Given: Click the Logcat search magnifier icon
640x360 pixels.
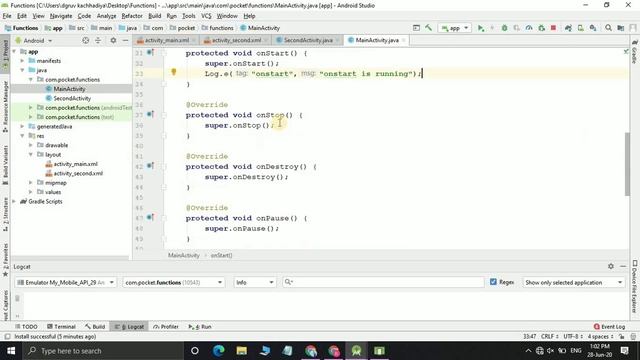Looking at the screenshot, I should pos(289,282).
